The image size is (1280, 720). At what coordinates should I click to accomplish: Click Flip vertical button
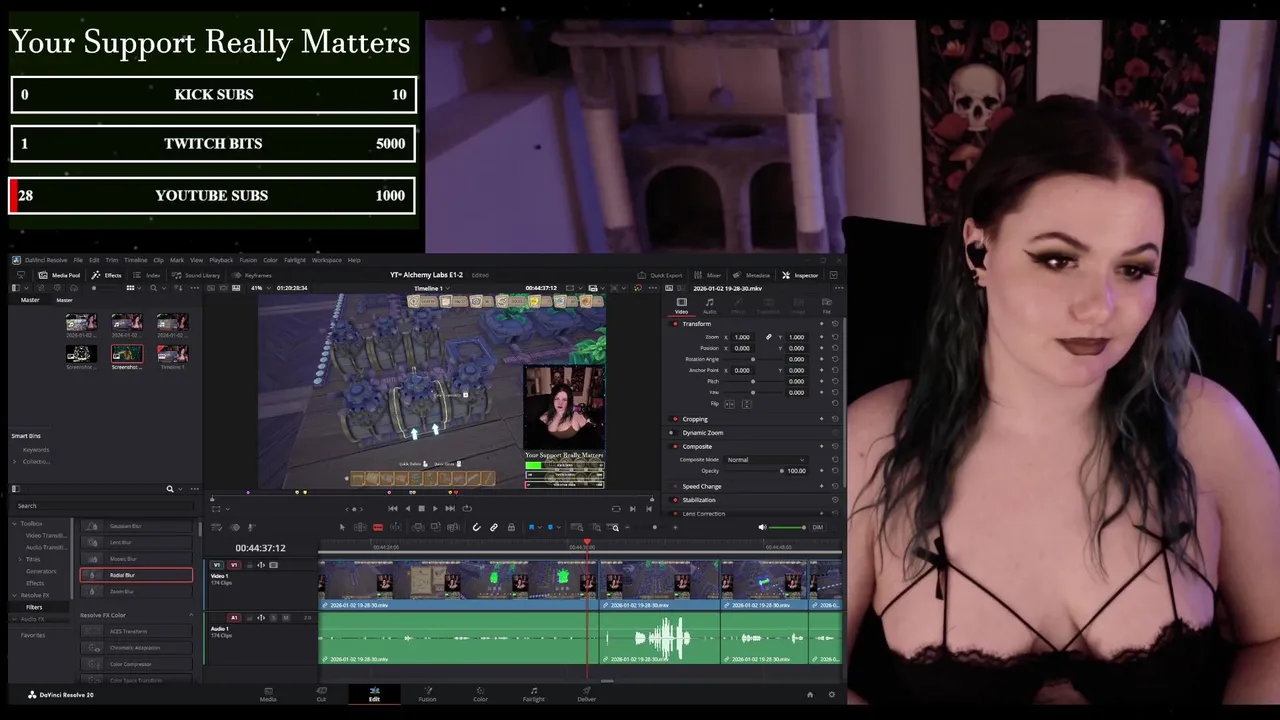click(746, 404)
